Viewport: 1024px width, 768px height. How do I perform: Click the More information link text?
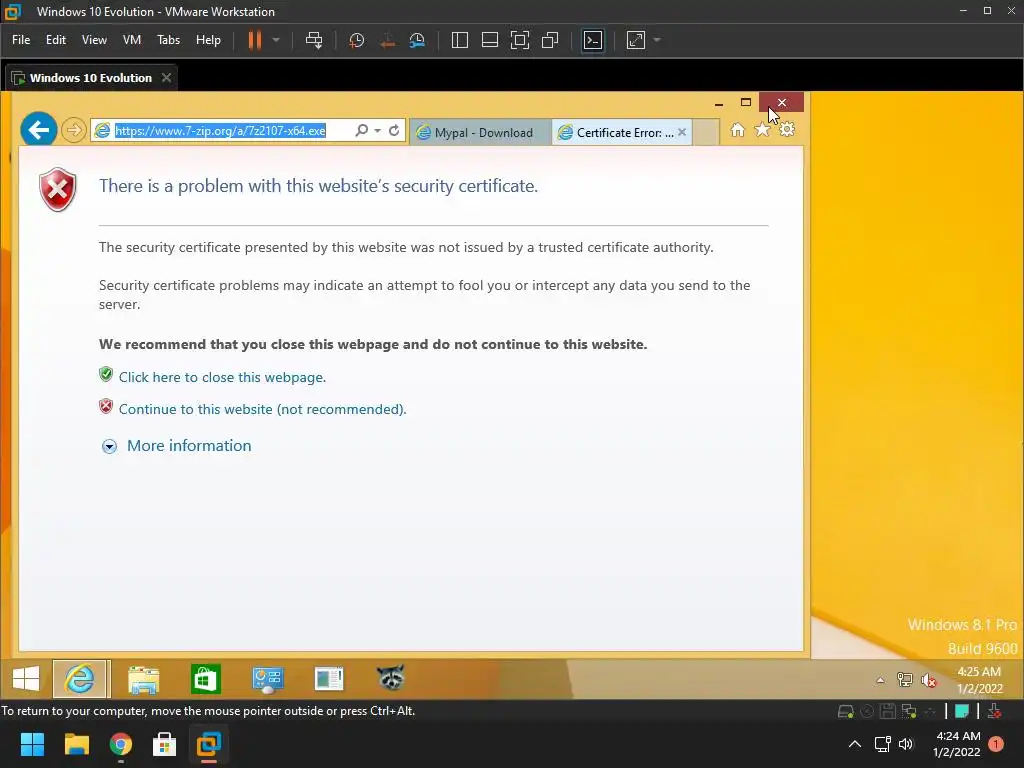(189, 445)
